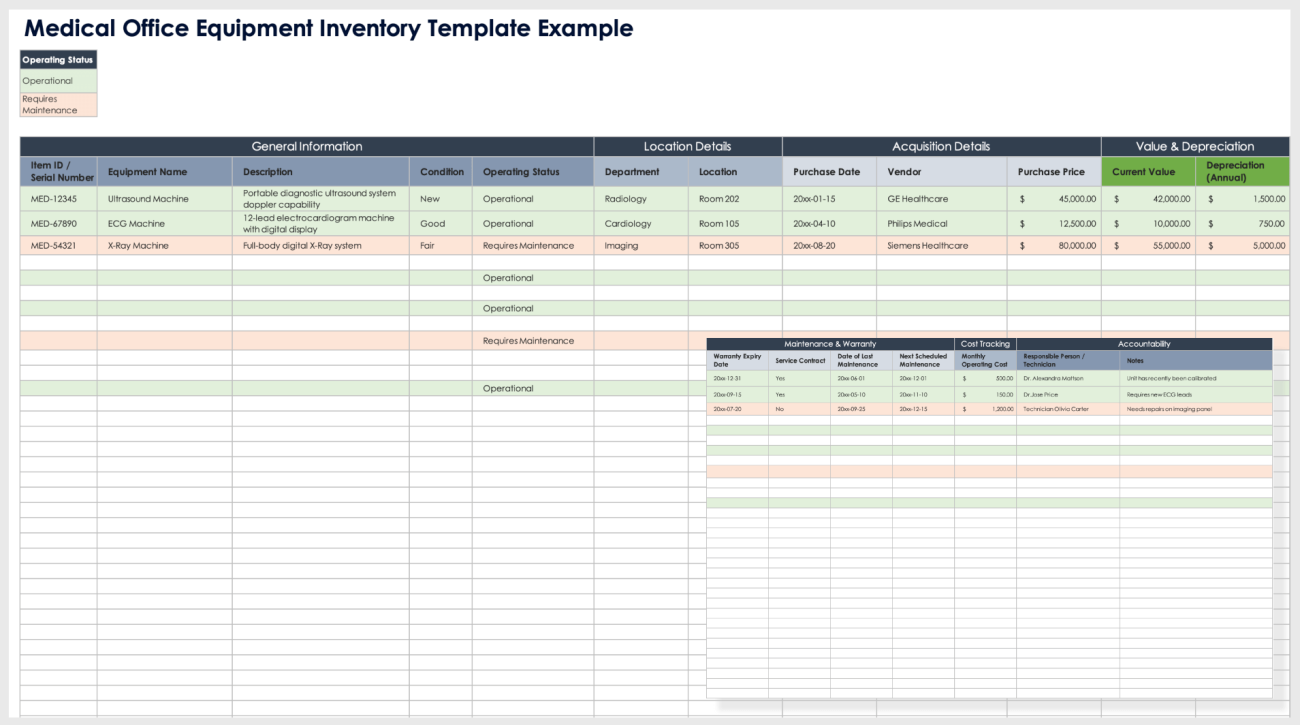1300x725 pixels.
Task: Click the $80,000.00 purchase price cell
Action: pos(1060,245)
